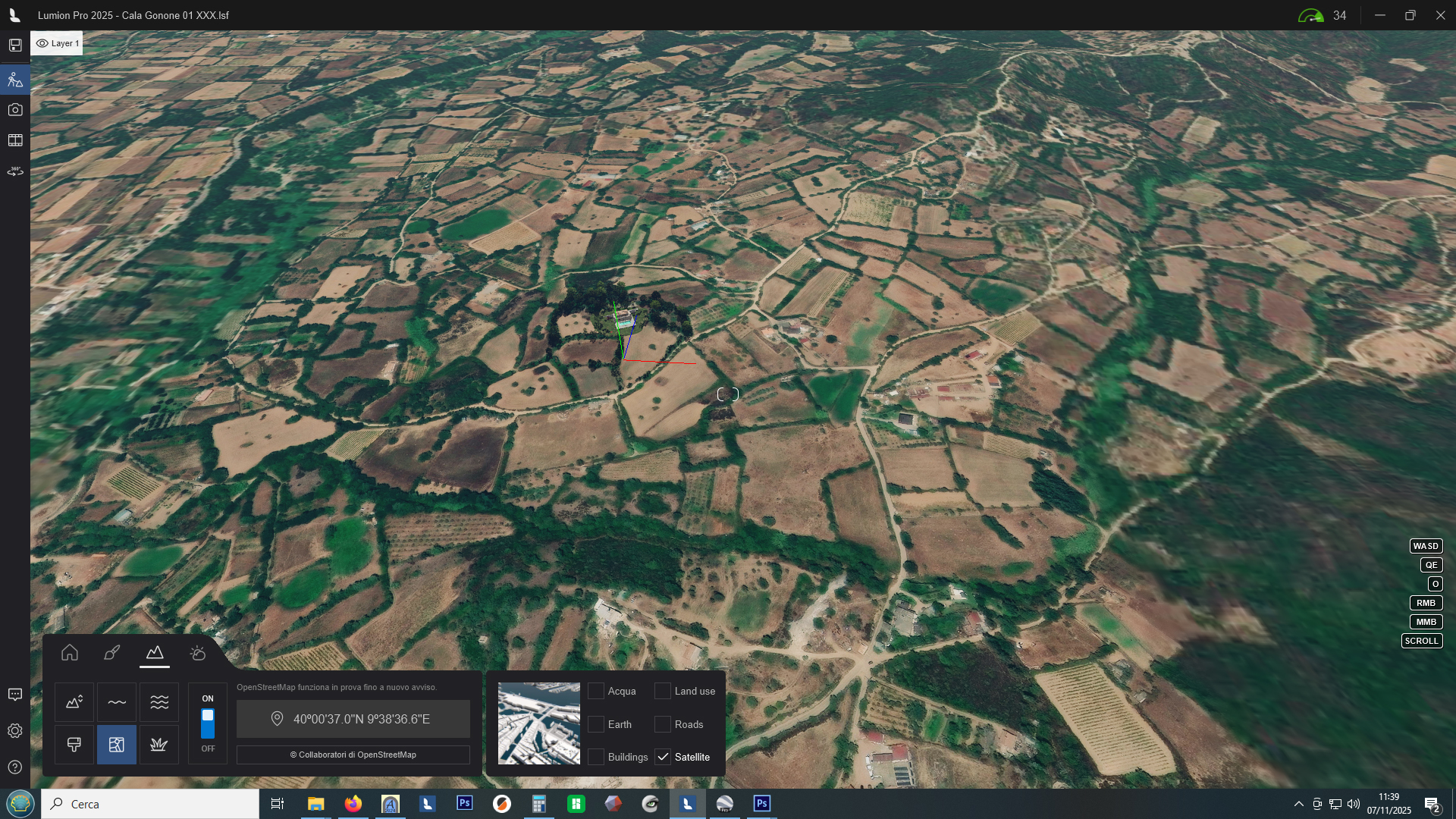
Task: Click the WASD key hint
Action: tap(1426, 546)
